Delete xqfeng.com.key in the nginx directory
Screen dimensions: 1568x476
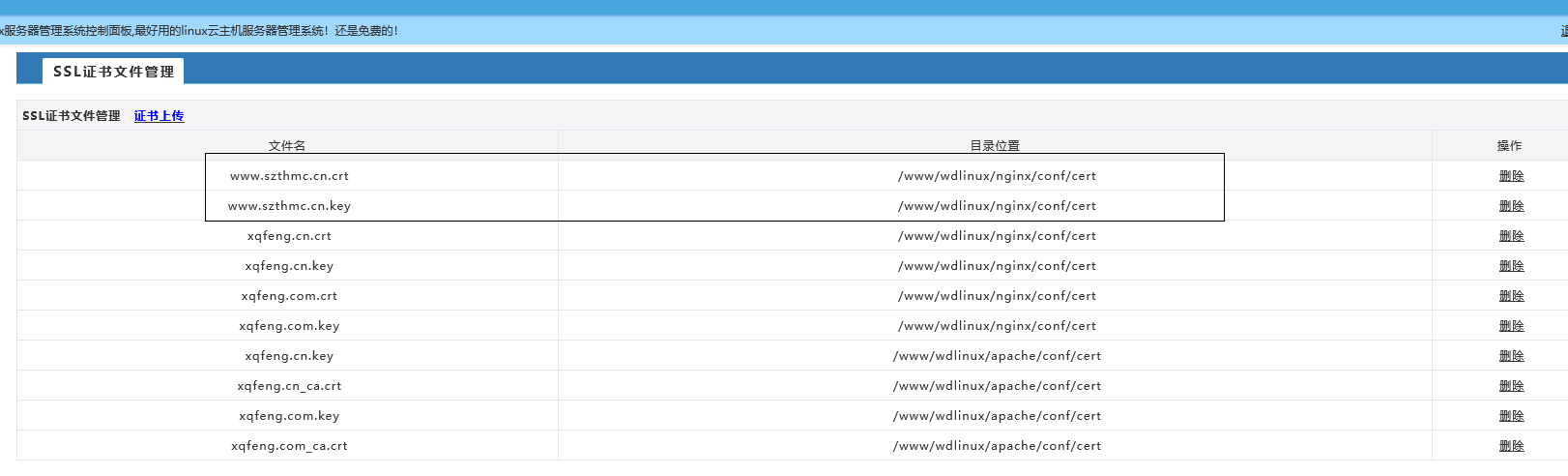[x=1511, y=326]
